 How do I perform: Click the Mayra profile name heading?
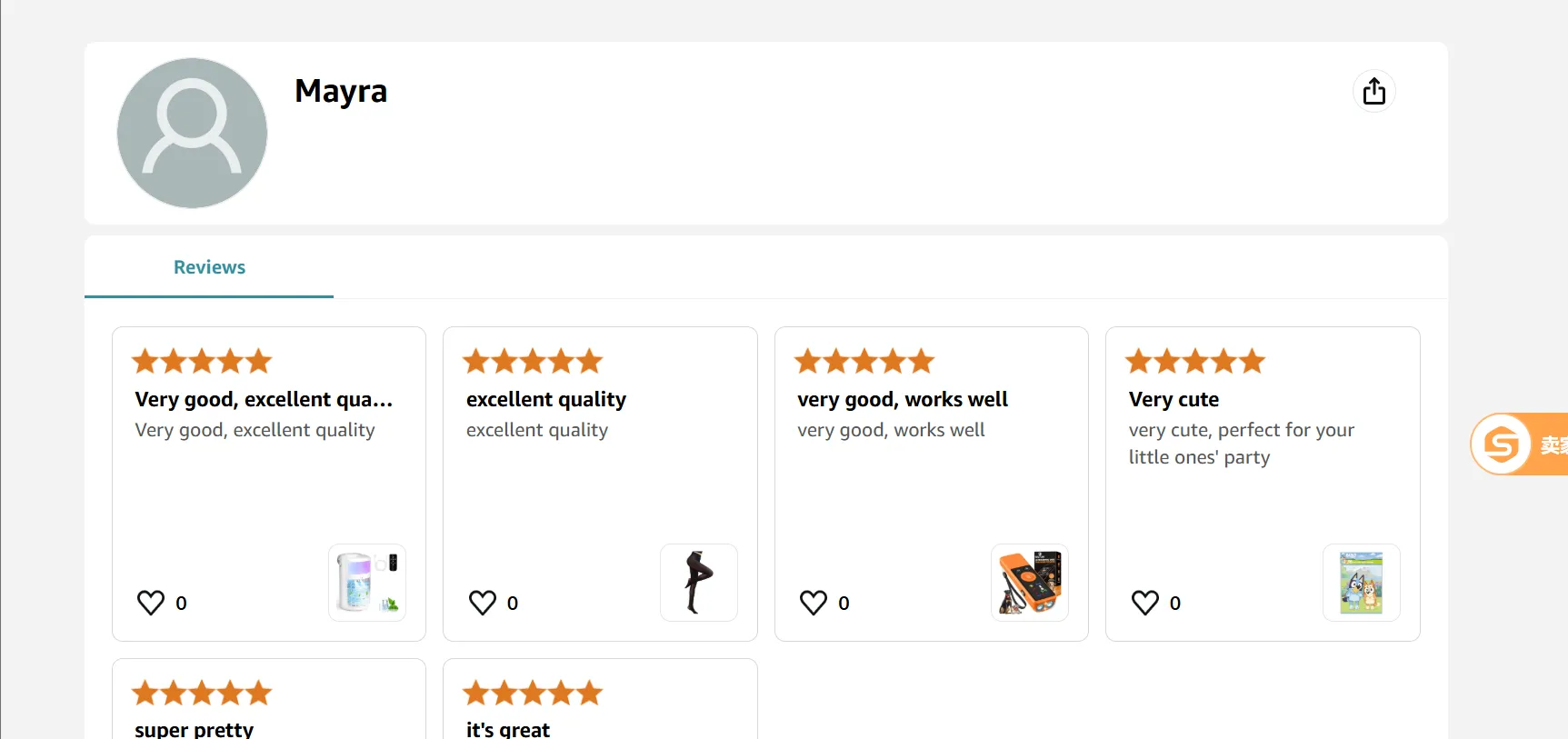point(341,91)
